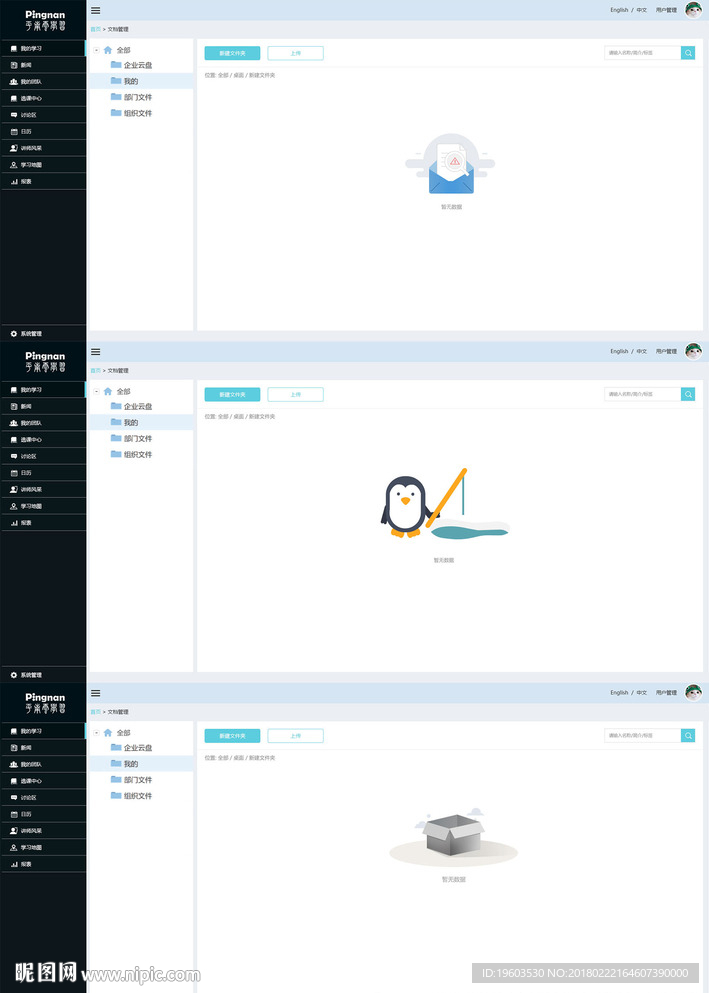Collapse the 全部 tree node on penguin screen
This screenshot has width=709, height=993.
(x=96, y=391)
